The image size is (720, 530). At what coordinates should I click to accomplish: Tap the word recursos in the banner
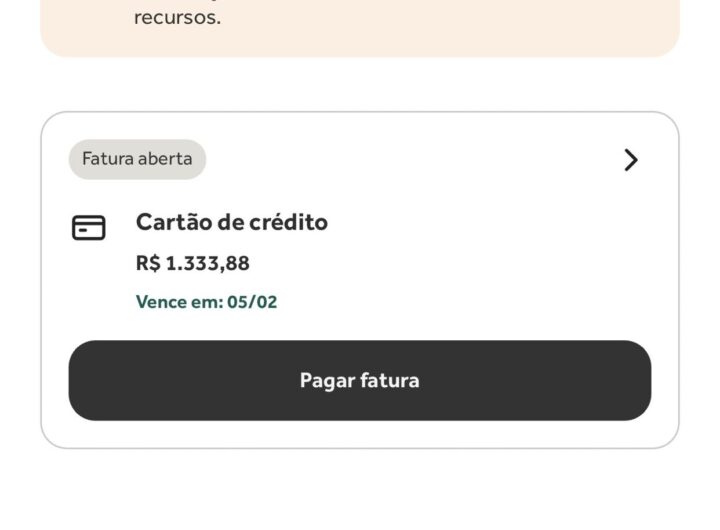177,17
